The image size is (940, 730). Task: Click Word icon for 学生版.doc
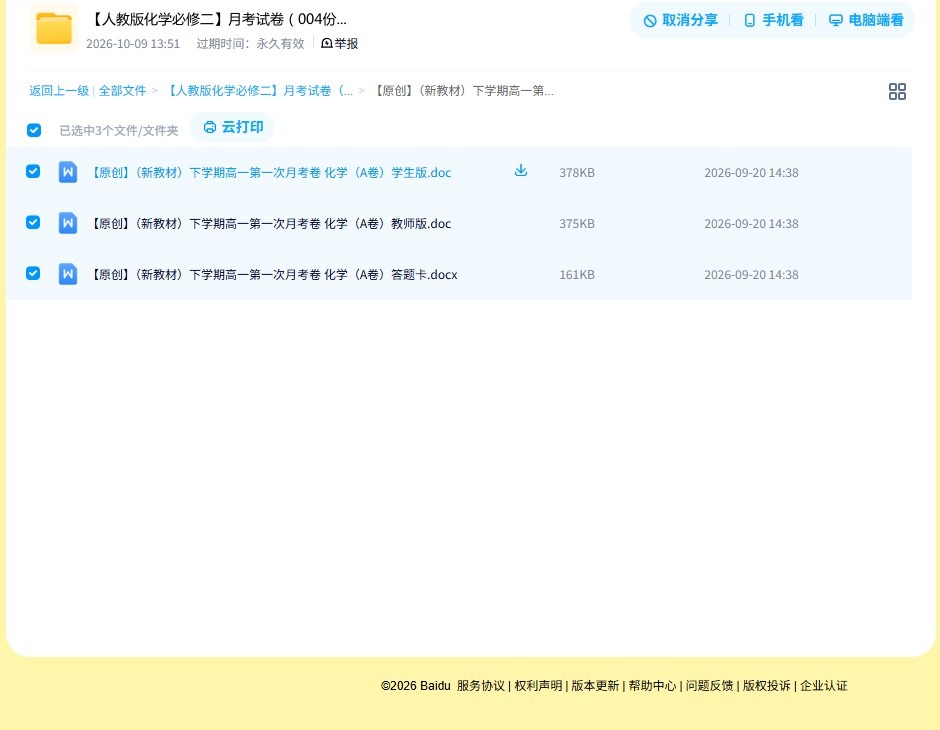tap(68, 172)
